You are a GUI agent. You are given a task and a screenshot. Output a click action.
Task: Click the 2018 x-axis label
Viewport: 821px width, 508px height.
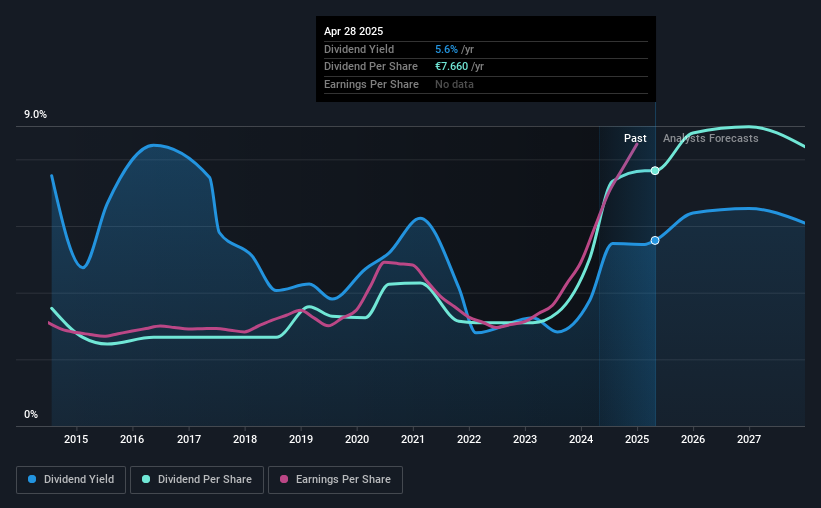pyautogui.click(x=245, y=439)
